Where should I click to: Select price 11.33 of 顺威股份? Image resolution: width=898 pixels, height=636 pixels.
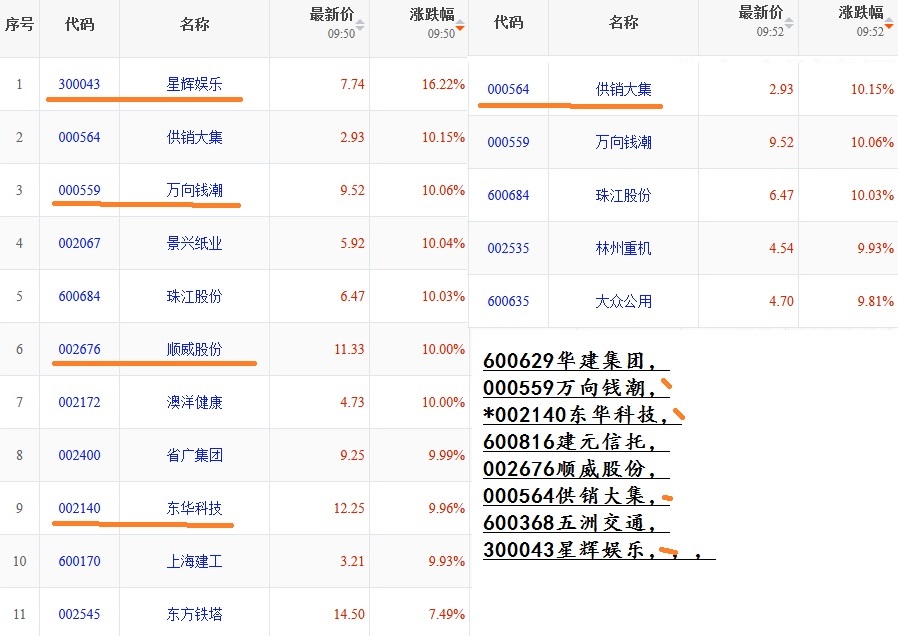(x=349, y=349)
